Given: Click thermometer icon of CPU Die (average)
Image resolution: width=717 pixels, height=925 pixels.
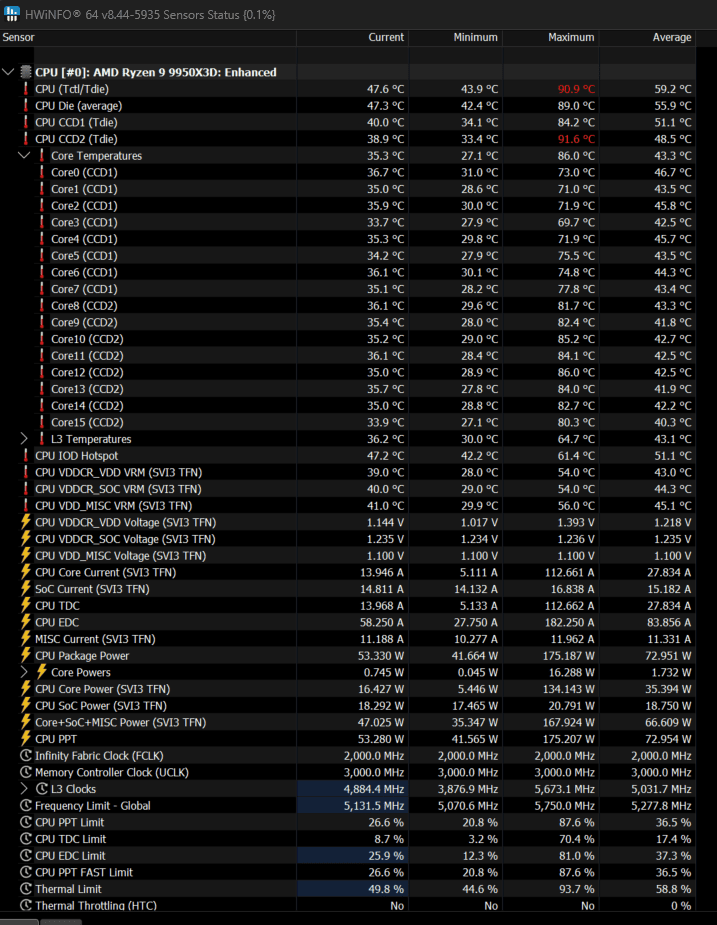Looking at the screenshot, I should pyautogui.click(x=25, y=106).
